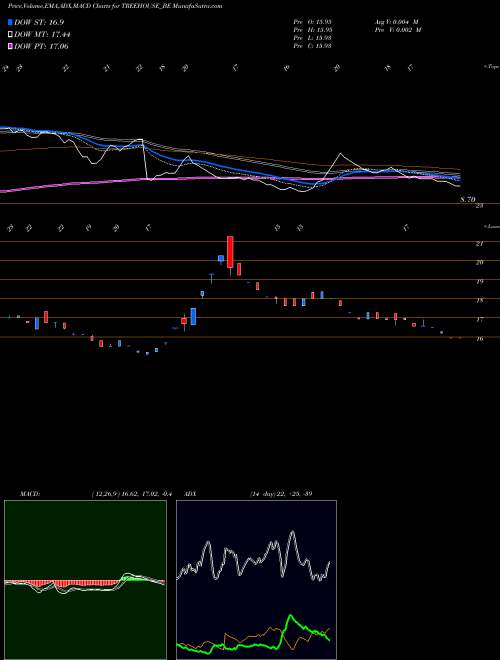Click the 'ADX' panel heading
This screenshot has width=500, height=660.
click(190, 494)
